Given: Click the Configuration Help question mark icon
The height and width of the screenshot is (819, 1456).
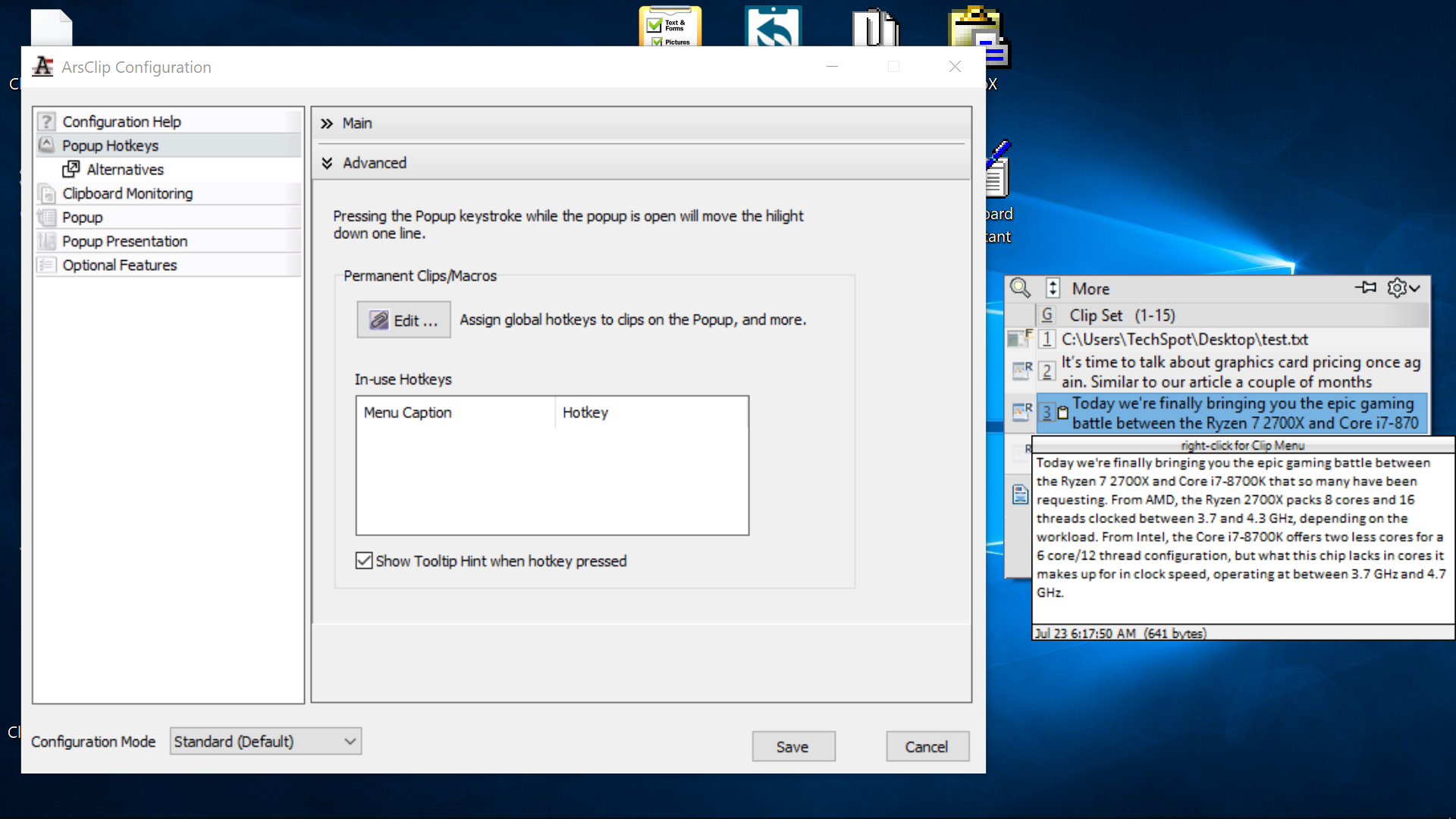Looking at the screenshot, I should [47, 121].
